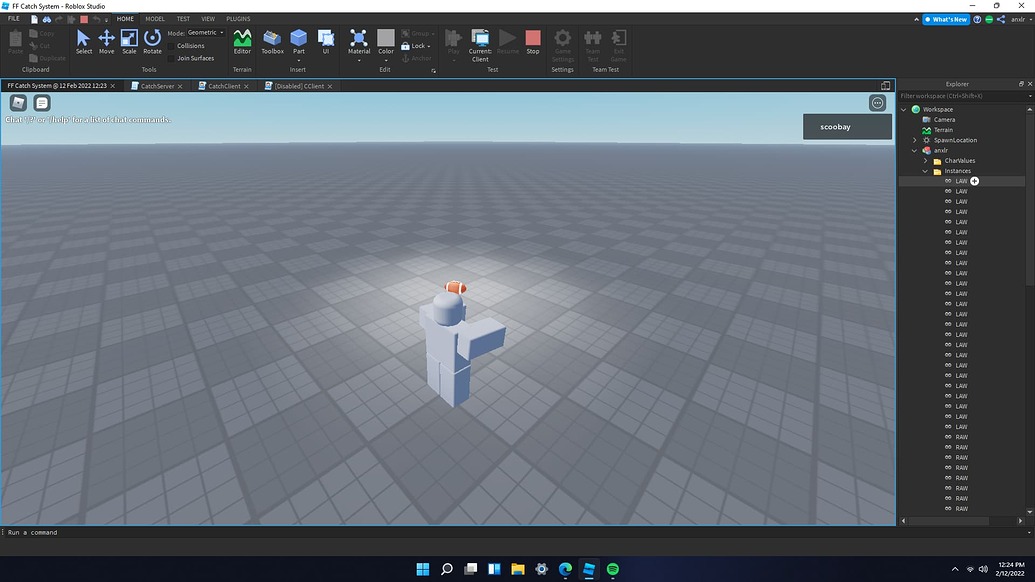The image size is (1035, 582).
Task: Open the CatchServer script tab
Action: coord(158,86)
